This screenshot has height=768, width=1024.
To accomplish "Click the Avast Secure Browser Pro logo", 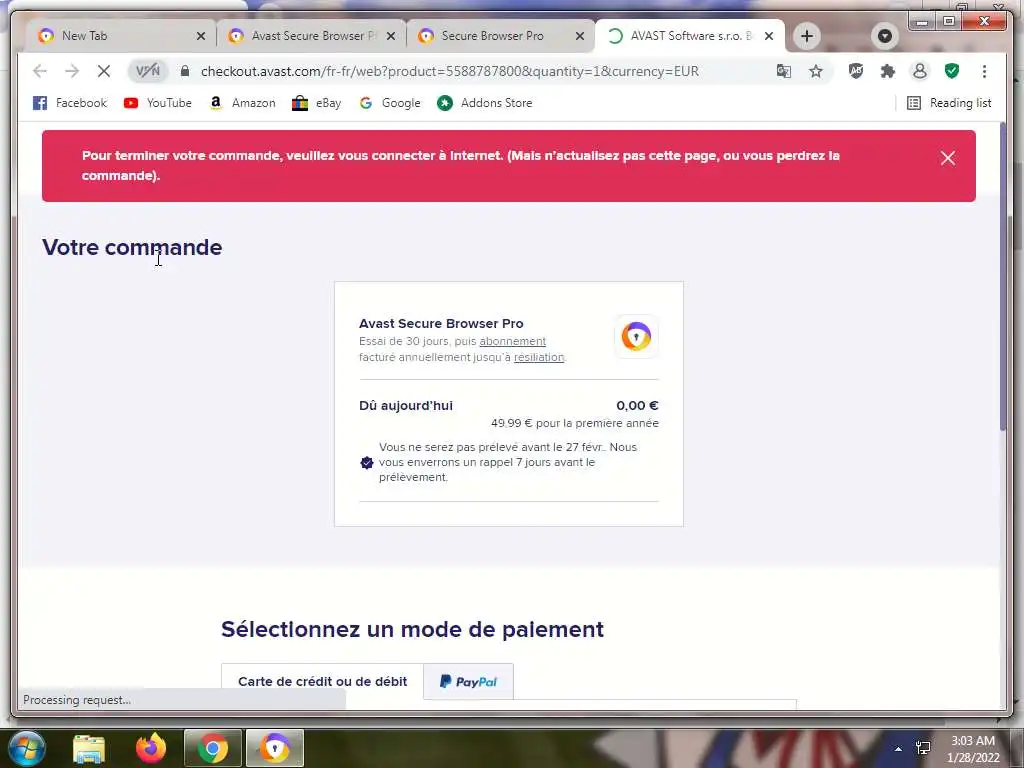I will [x=636, y=337].
